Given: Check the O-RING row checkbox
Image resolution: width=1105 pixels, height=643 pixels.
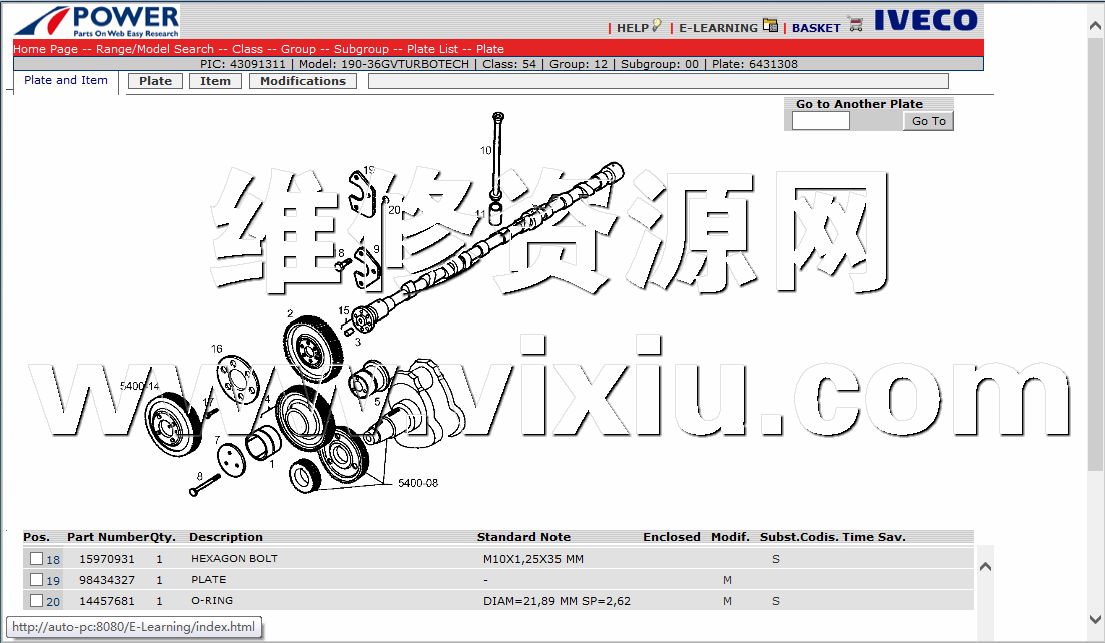Looking at the screenshot, I should coord(36,601).
